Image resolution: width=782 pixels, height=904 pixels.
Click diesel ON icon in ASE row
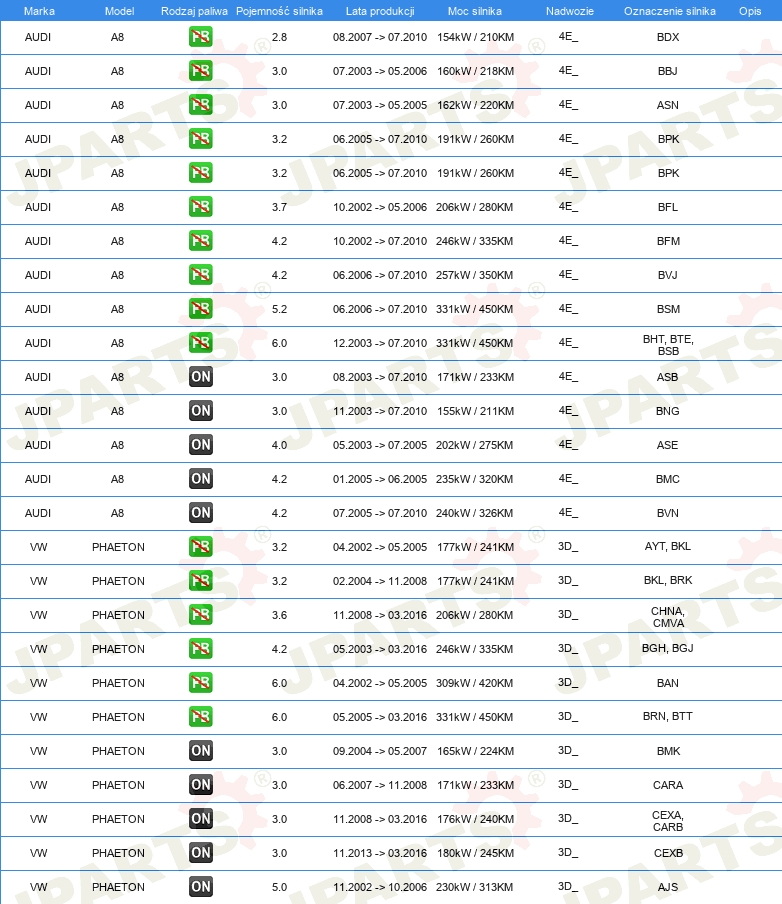[201, 445]
